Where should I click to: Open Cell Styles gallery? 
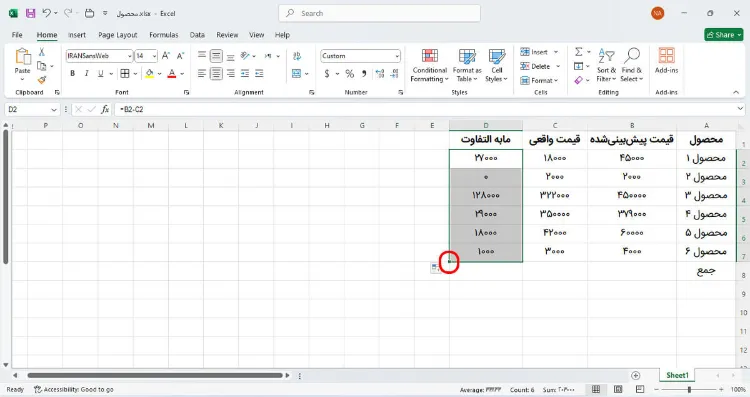496,66
